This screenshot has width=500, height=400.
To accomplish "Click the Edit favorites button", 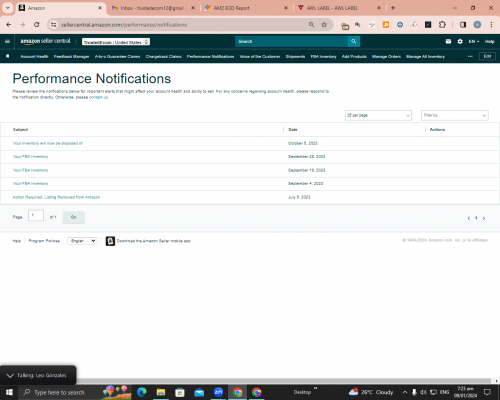I will (487, 56).
